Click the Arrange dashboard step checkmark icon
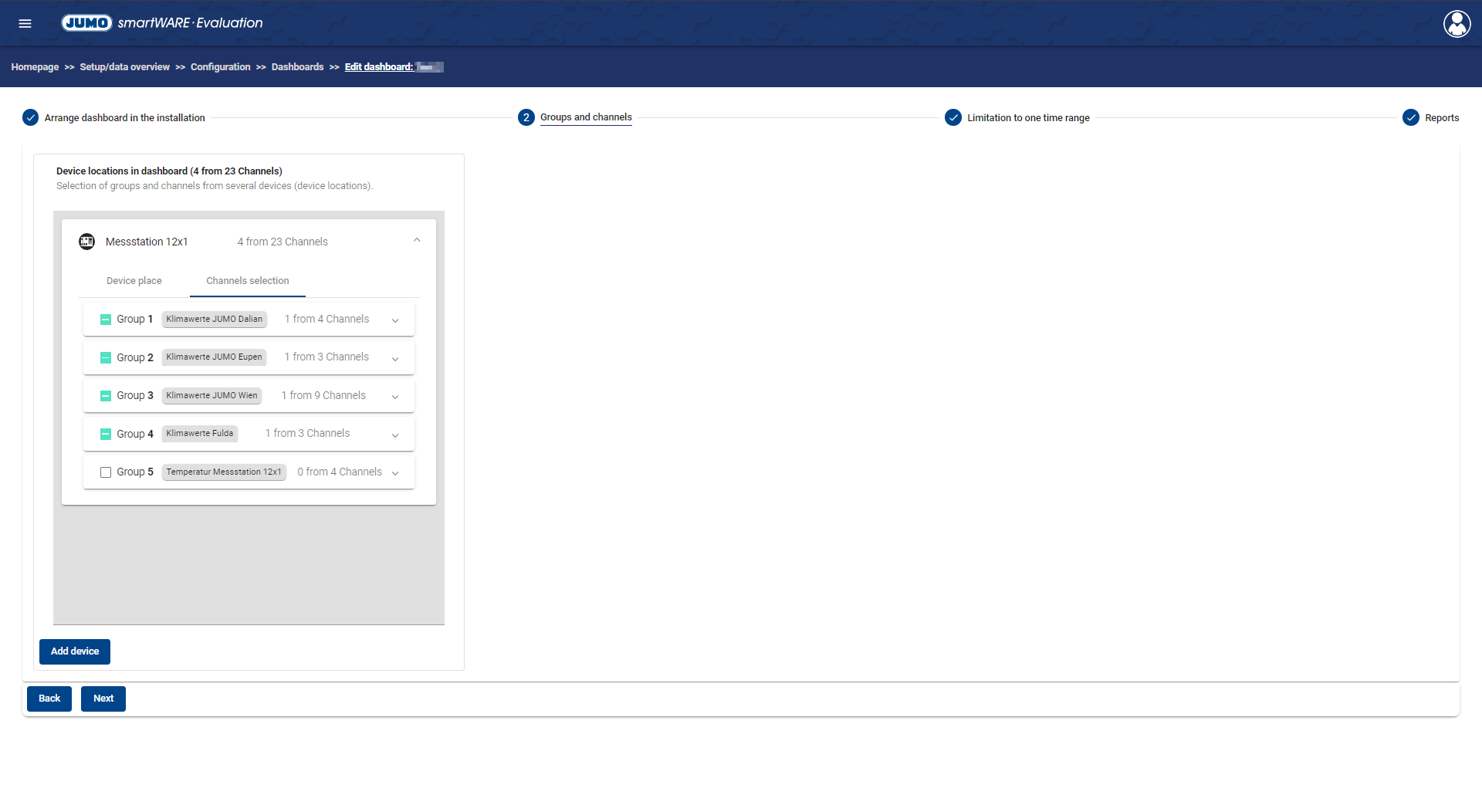The height and width of the screenshot is (812, 1482). [x=30, y=117]
